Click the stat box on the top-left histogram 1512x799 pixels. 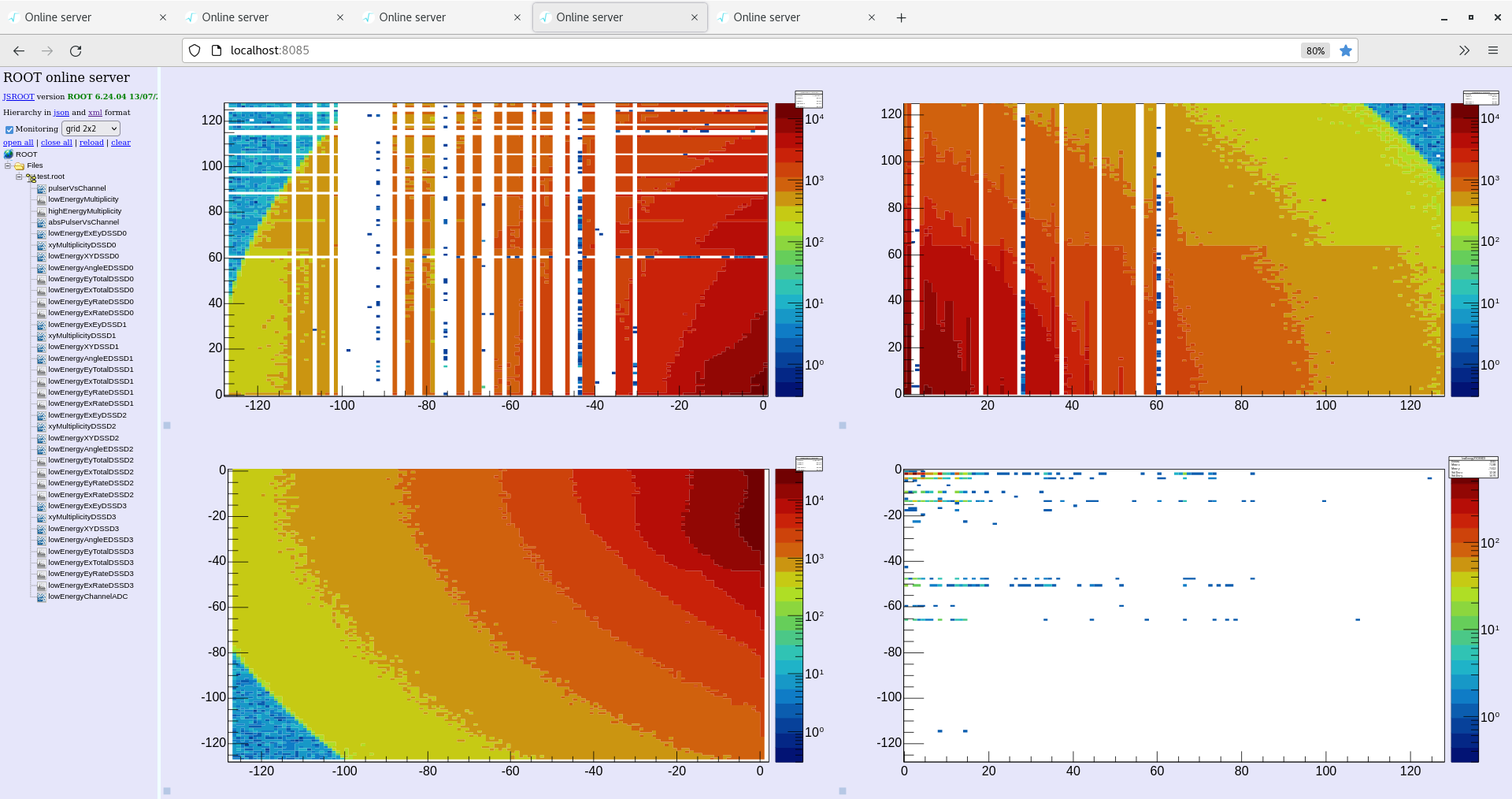pos(808,98)
